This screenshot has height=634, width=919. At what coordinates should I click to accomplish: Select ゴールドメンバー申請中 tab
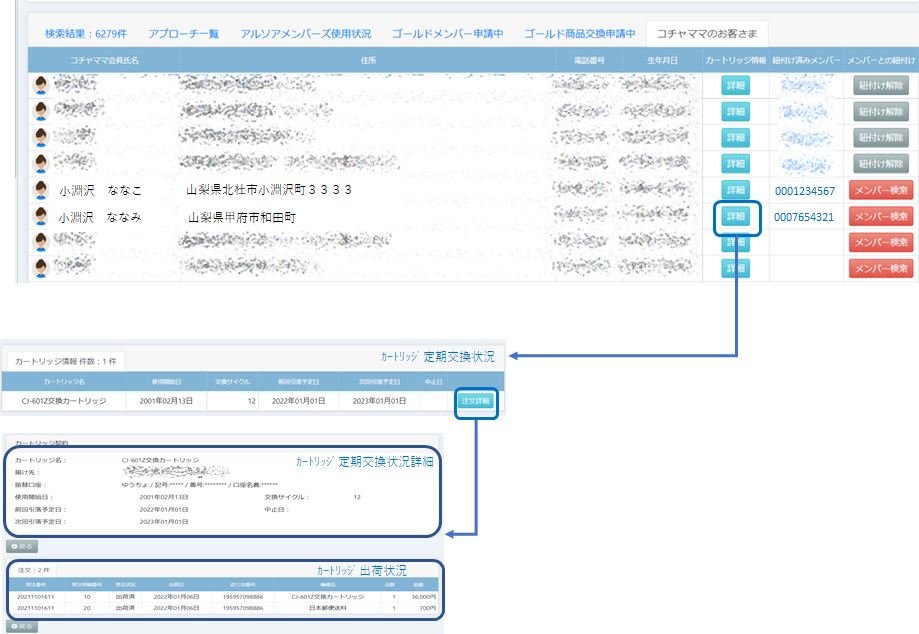tap(447, 33)
